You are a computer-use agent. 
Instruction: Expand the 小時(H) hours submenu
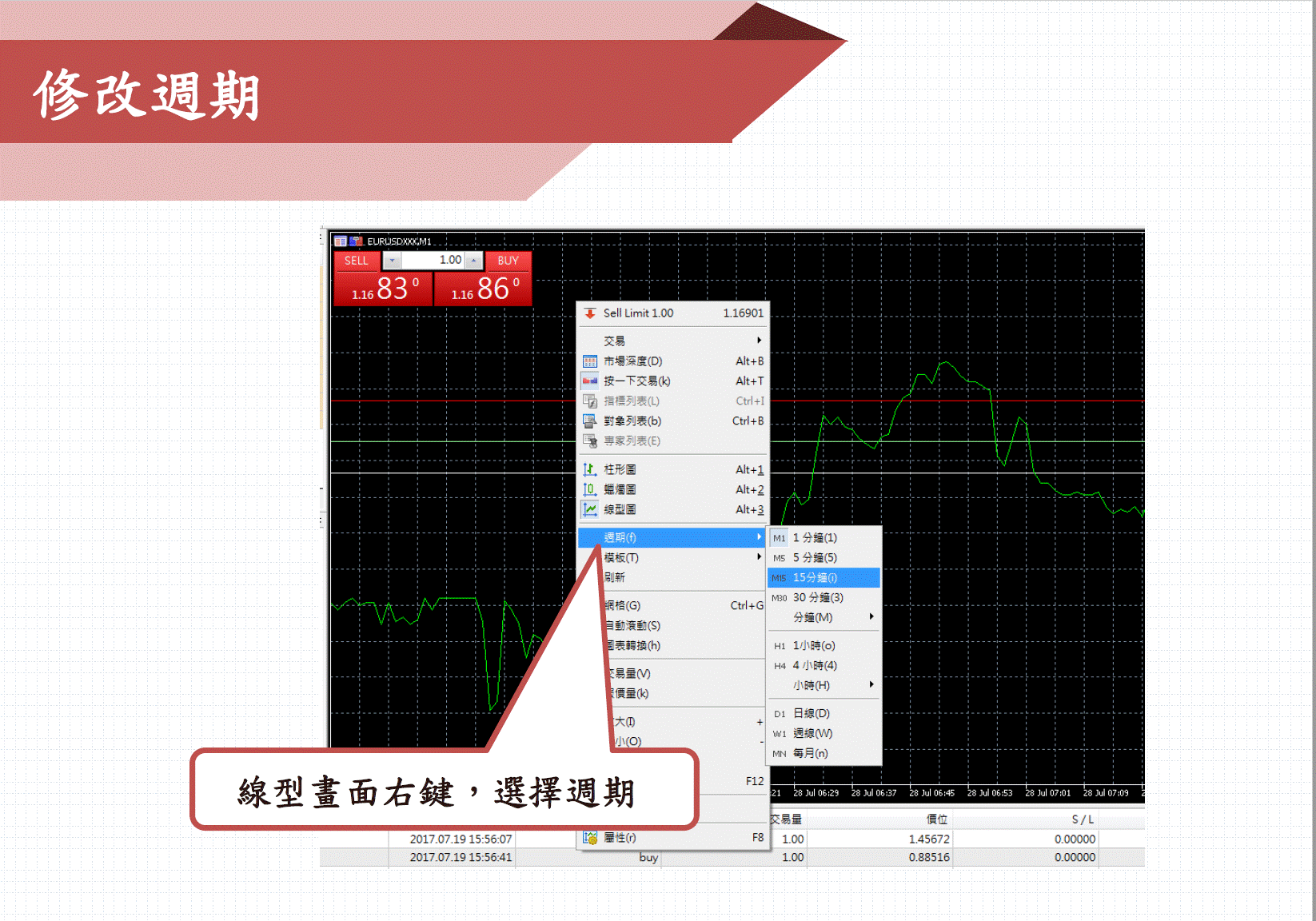tap(823, 685)
